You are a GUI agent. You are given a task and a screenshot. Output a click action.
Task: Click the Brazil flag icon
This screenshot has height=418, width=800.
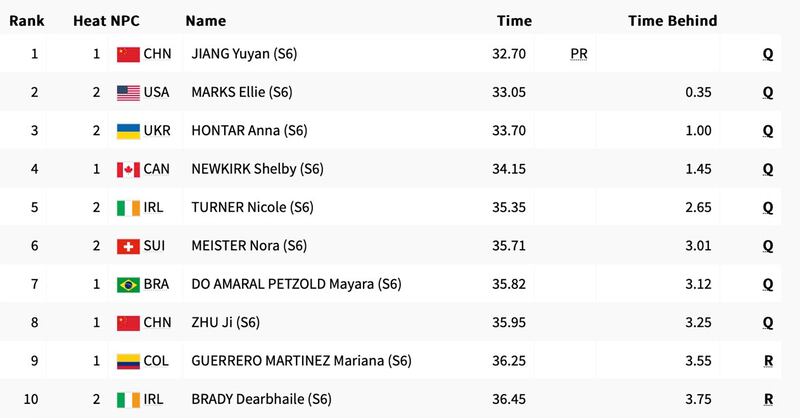(x=127, y=284)
